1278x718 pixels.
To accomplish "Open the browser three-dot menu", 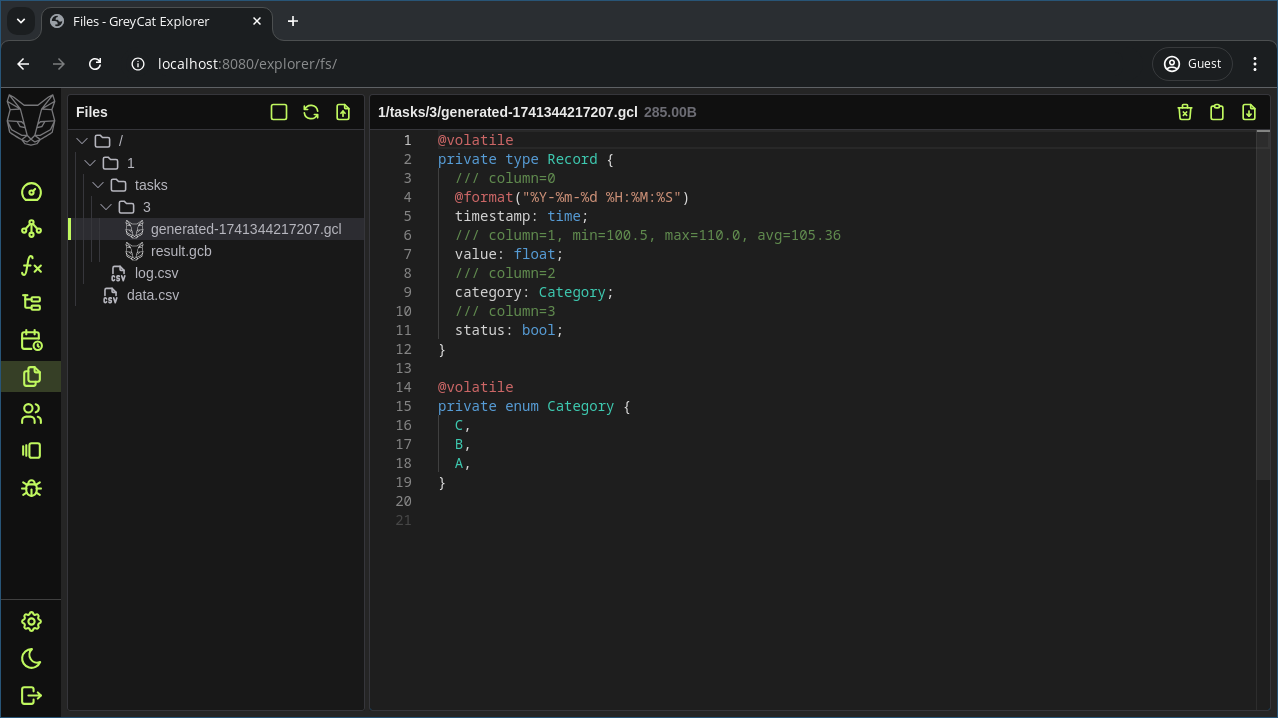I will click(1255, 63).
